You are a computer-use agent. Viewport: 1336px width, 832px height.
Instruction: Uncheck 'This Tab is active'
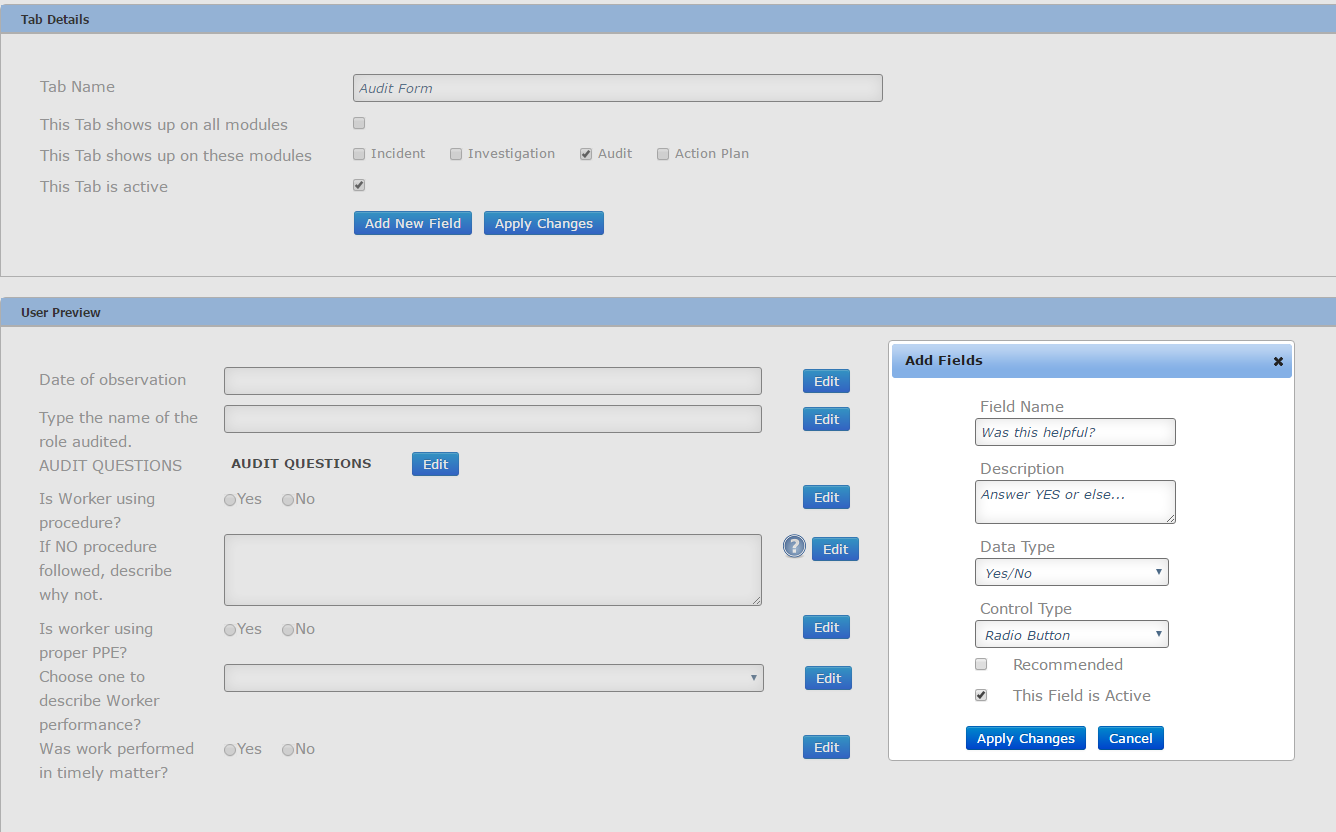[x=359, y=185]
